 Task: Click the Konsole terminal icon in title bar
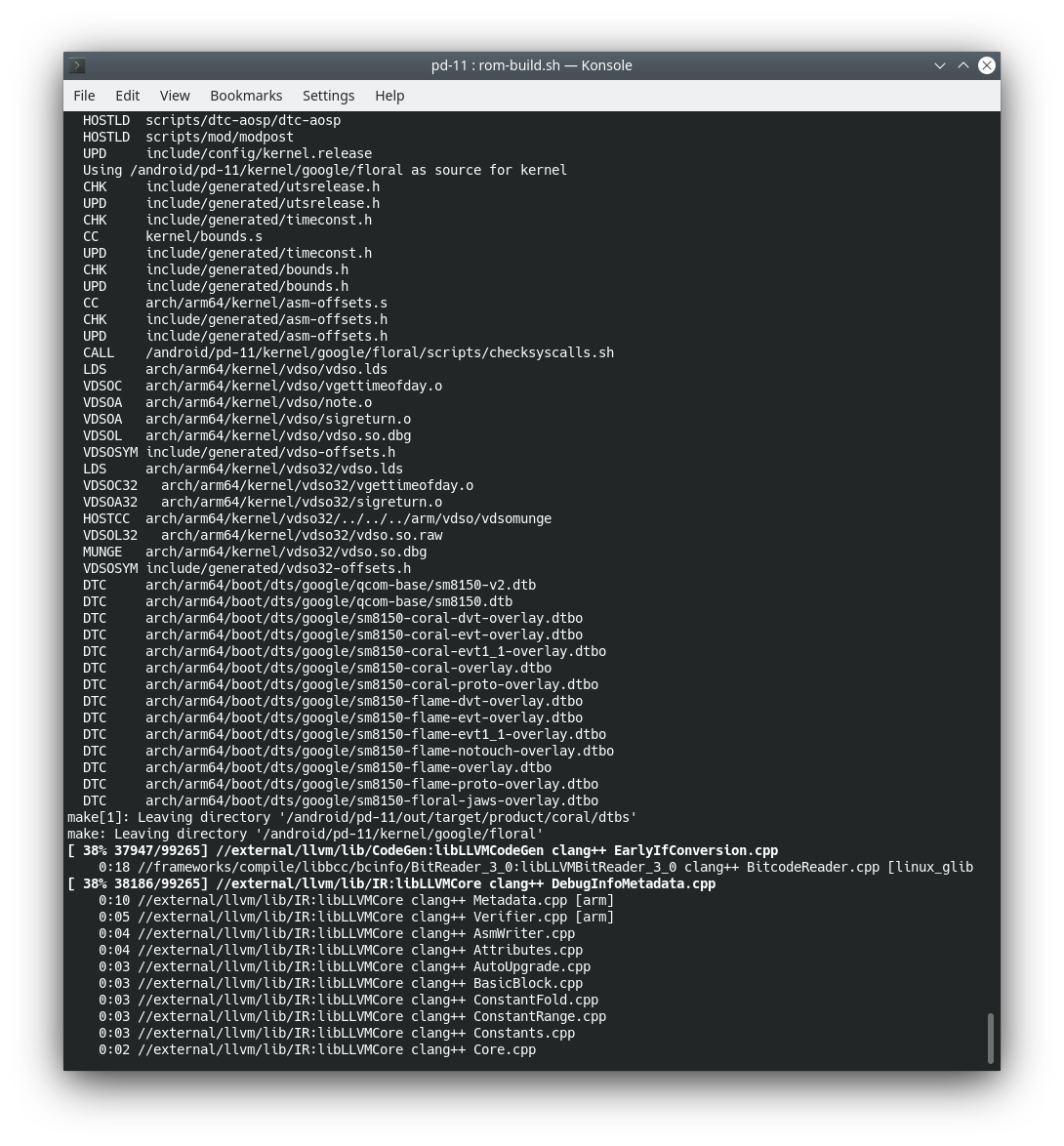tap(77, 65)
